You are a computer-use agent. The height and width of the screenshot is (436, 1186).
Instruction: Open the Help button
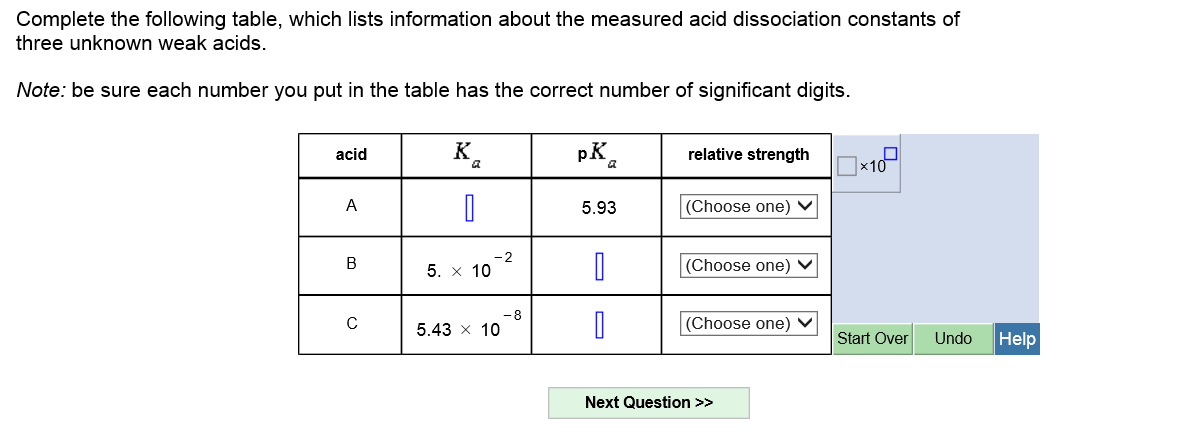point(1017,339)
